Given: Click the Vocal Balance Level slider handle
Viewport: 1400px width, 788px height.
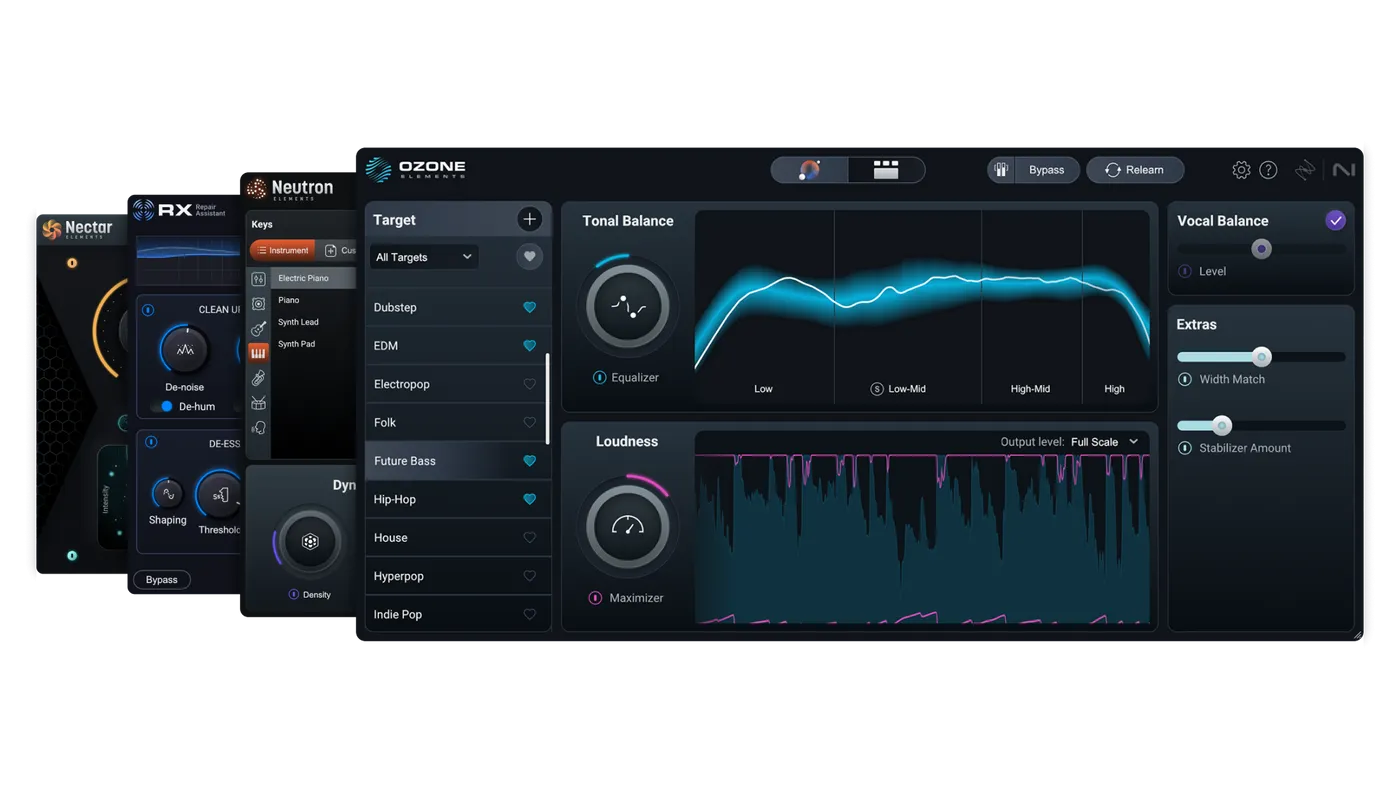Looking at the screenshot, I should pos(1261,249).
